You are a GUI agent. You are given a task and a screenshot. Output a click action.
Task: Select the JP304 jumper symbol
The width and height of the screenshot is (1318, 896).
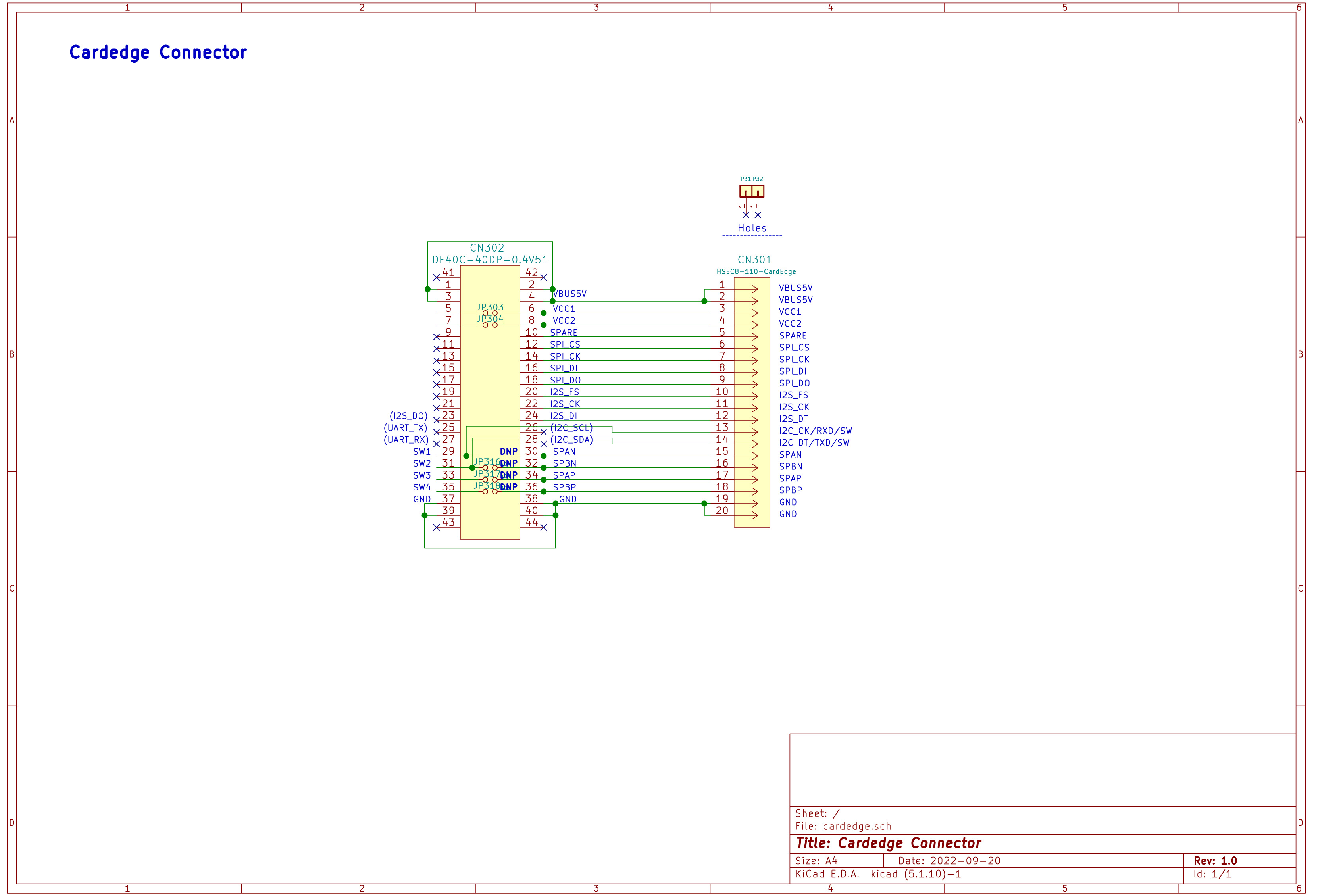(x=490, y=325)
